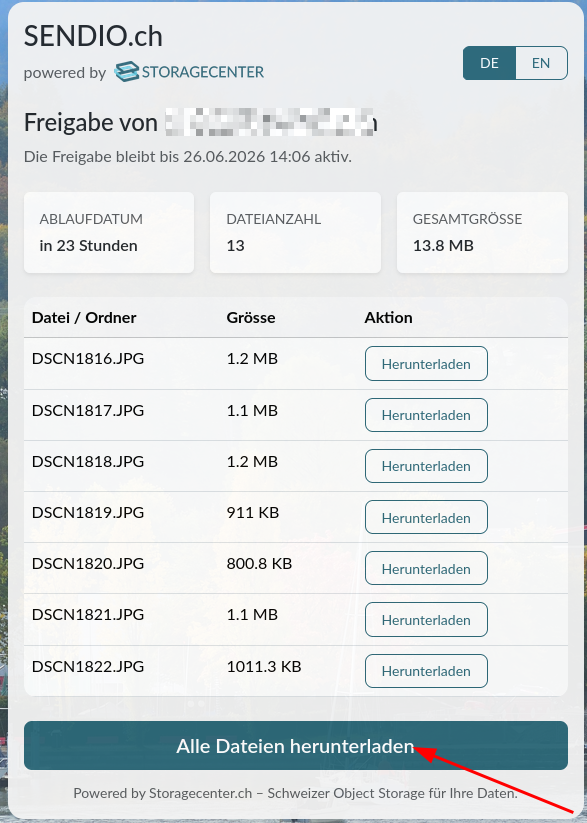The height and width of the screenshot is (823, 587).
Task: Download DSCN1819.JPG file
Action: [x=426, y=518]
